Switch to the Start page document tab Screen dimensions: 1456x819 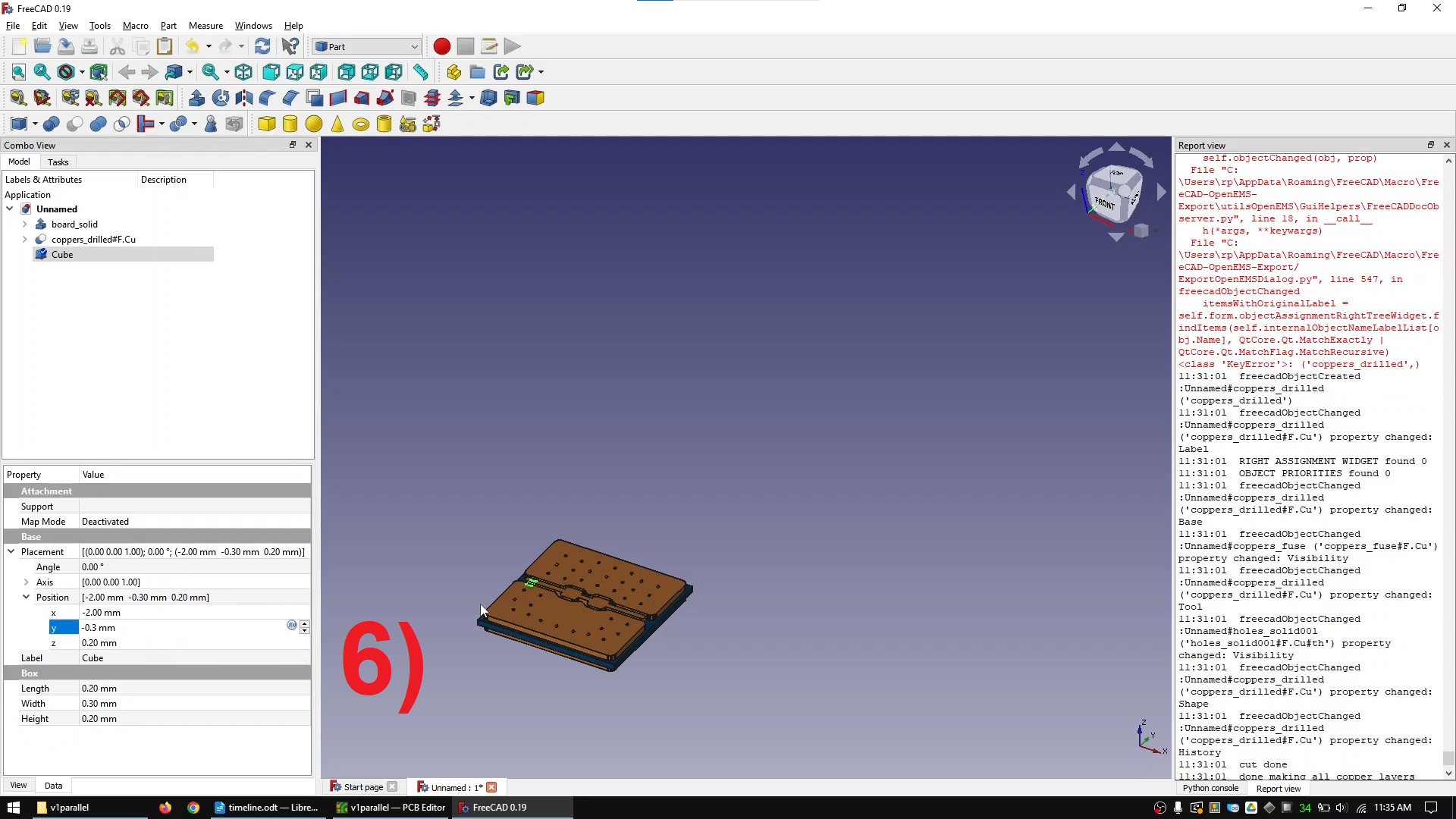pyautogui.click(x=363, y=787)
